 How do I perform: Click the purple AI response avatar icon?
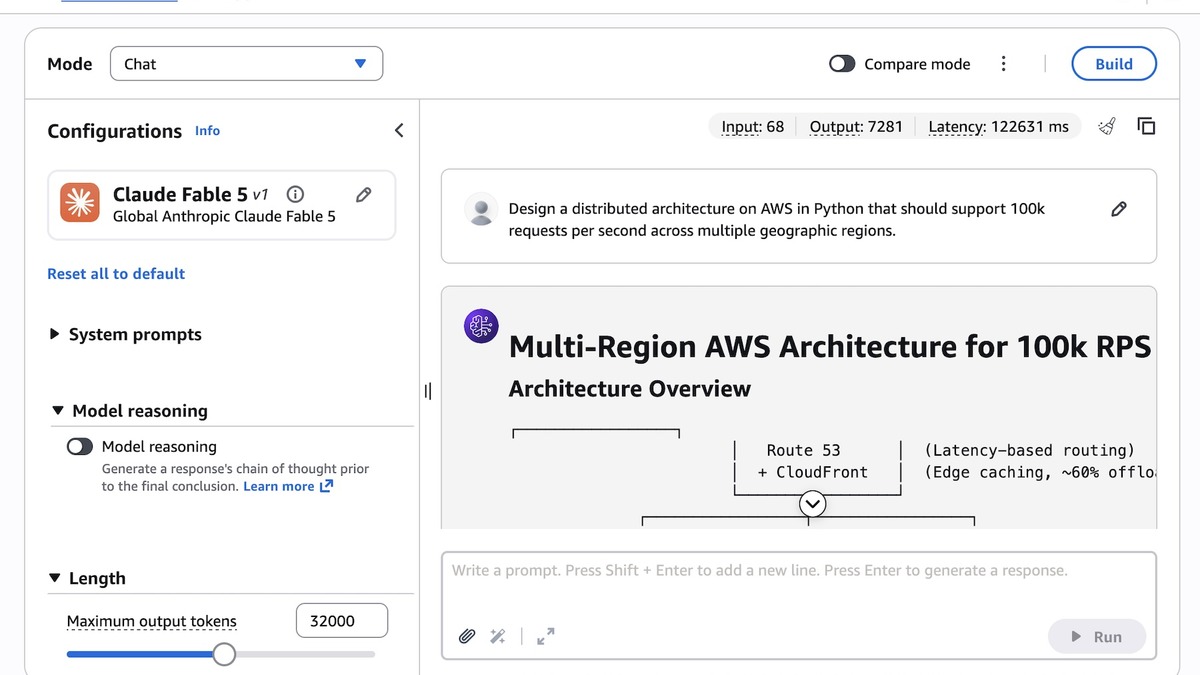coord(481,326)
